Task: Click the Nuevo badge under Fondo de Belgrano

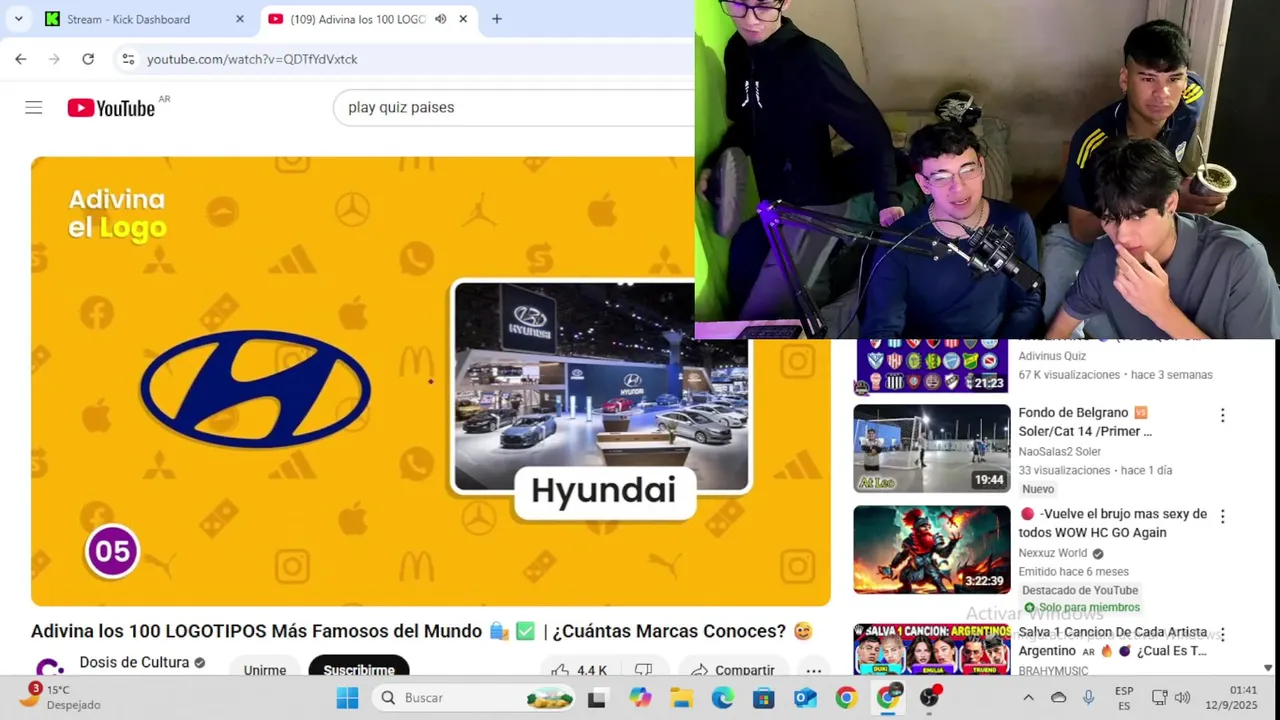Action: coord(1038,489)
